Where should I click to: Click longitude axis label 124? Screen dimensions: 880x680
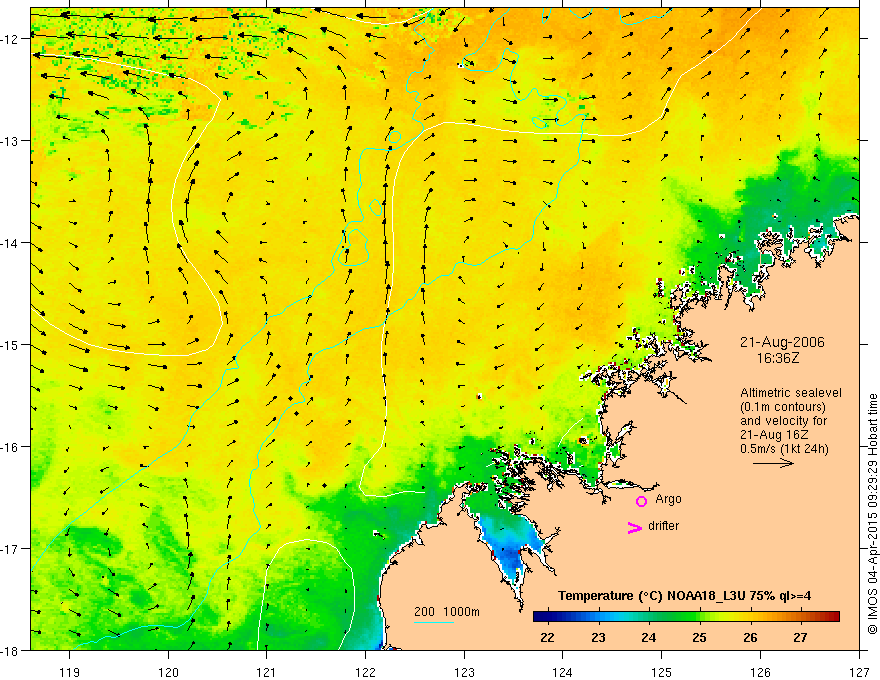pos(563,672)
